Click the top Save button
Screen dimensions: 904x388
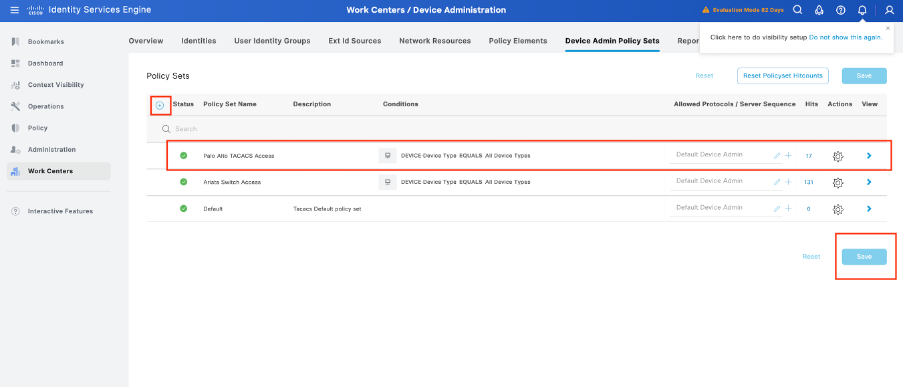(864, 76)
